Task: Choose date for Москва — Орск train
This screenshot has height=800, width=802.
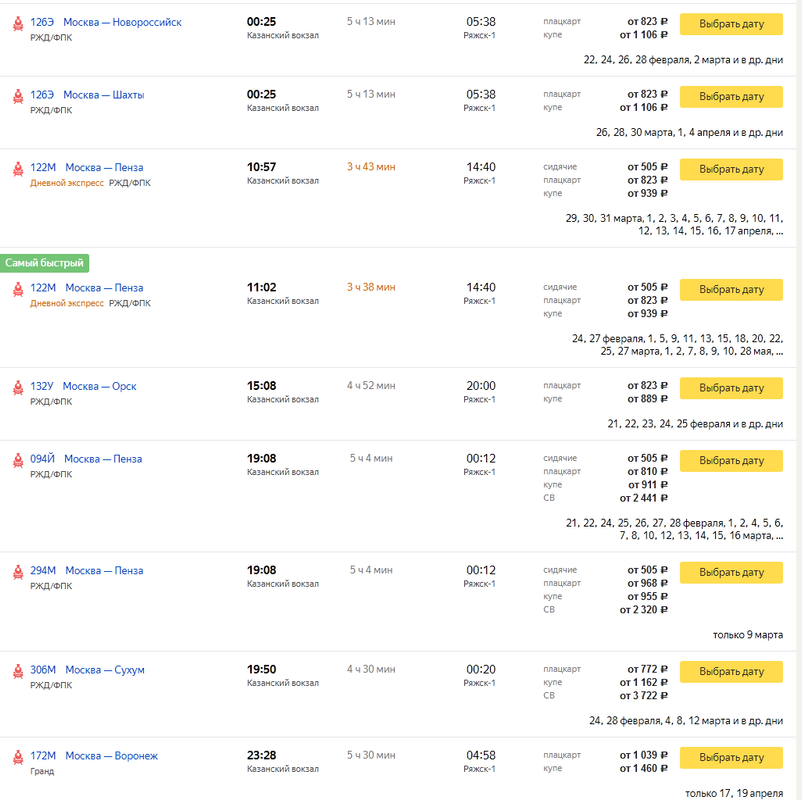Action: click(x=731, y=388)
